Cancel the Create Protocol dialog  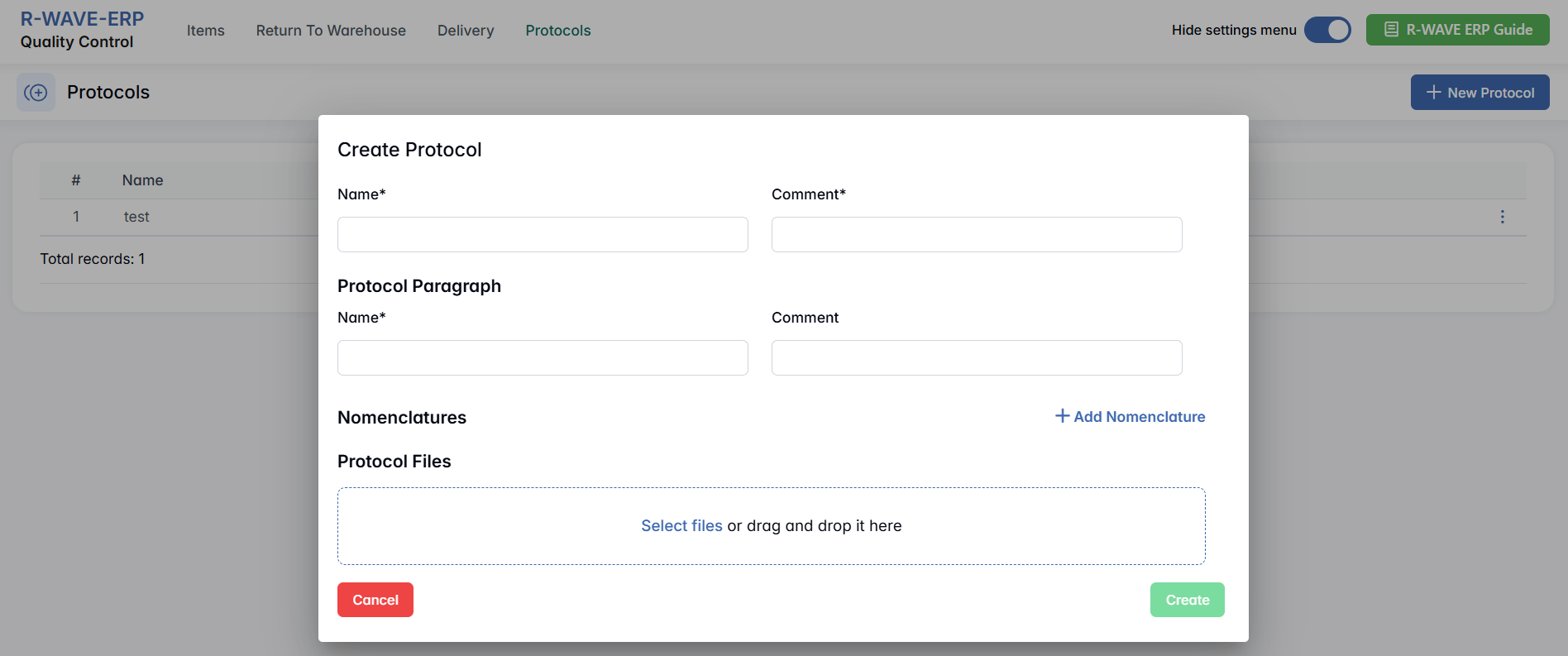(x=375, y=600)
